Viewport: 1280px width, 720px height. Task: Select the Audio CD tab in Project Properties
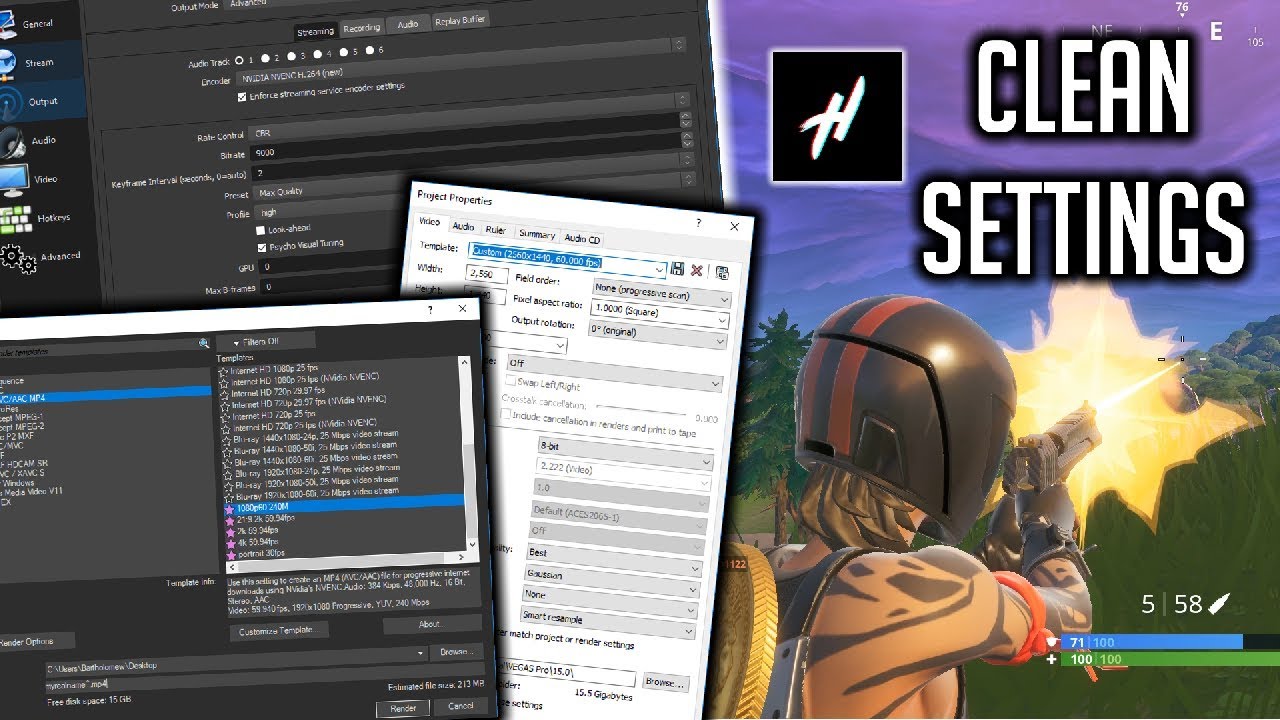pyautogui.click(x=582, y=239)
